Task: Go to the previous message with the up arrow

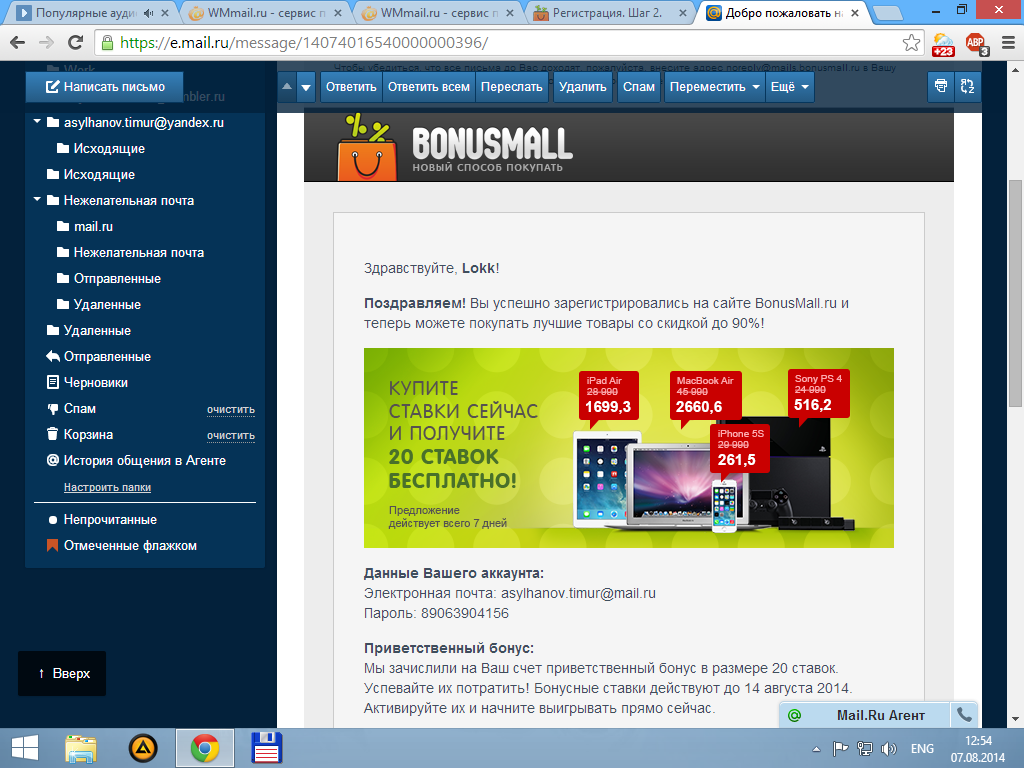Action: 287,87
